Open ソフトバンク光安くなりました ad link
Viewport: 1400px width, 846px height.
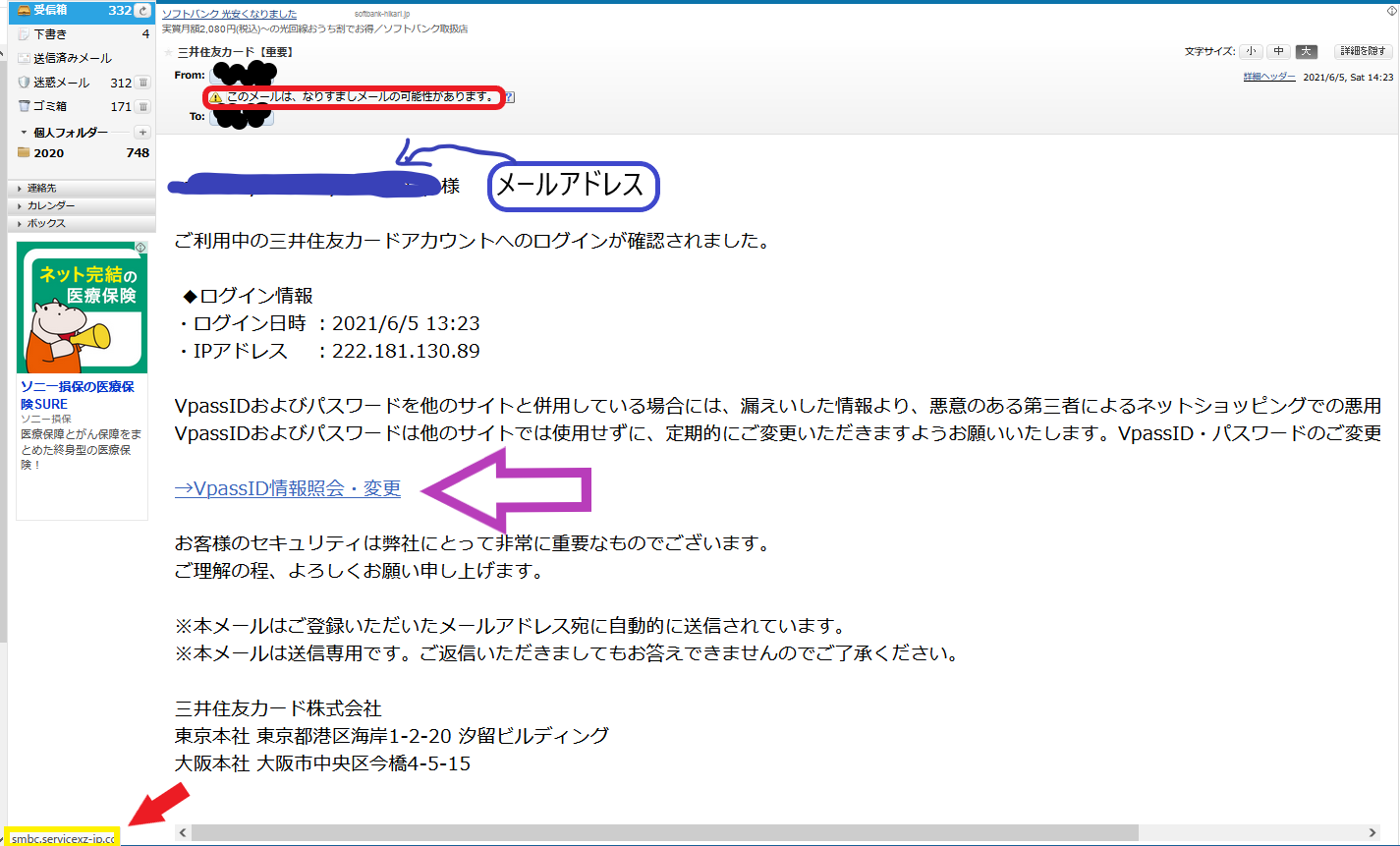coord(227,15)
